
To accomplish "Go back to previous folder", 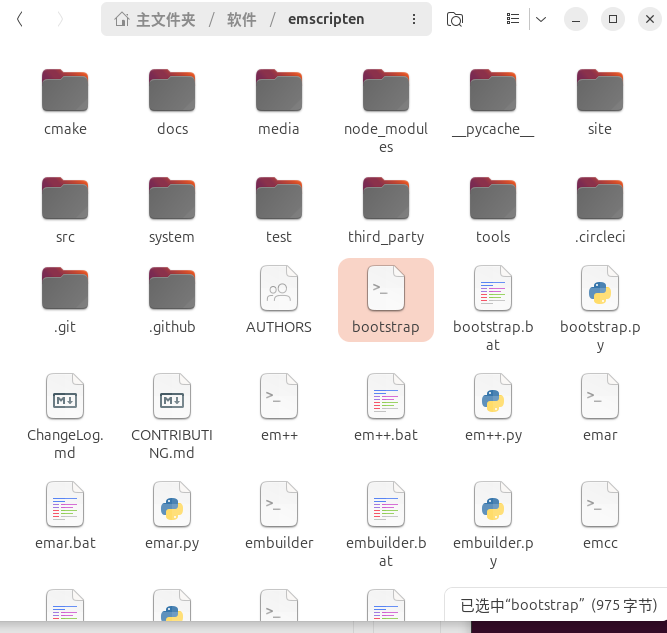I will 20,19.
